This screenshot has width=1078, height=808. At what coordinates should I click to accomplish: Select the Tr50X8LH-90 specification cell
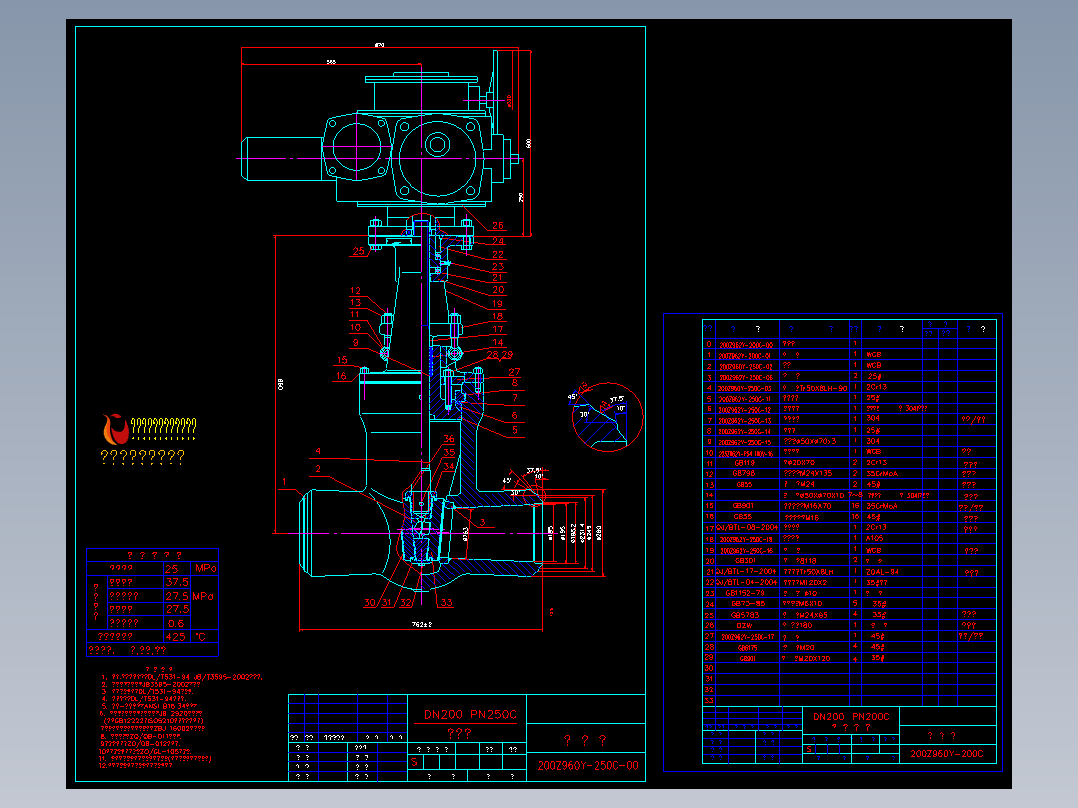point(822,389)
